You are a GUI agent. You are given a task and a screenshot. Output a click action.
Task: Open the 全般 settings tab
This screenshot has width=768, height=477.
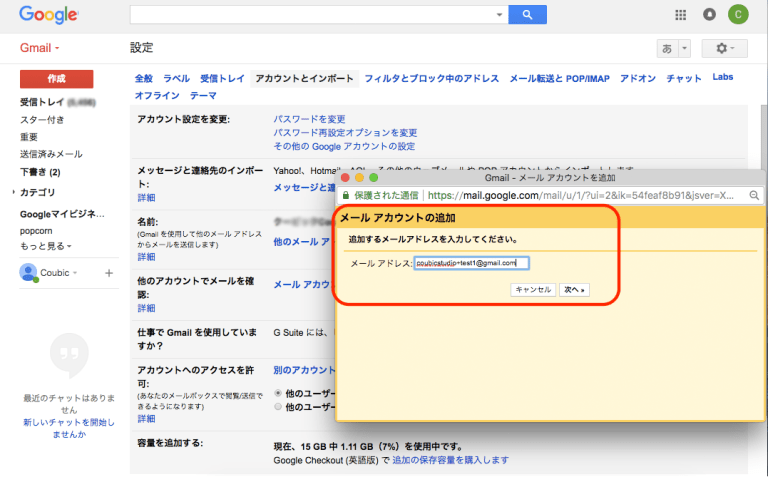tap(144, 78)
